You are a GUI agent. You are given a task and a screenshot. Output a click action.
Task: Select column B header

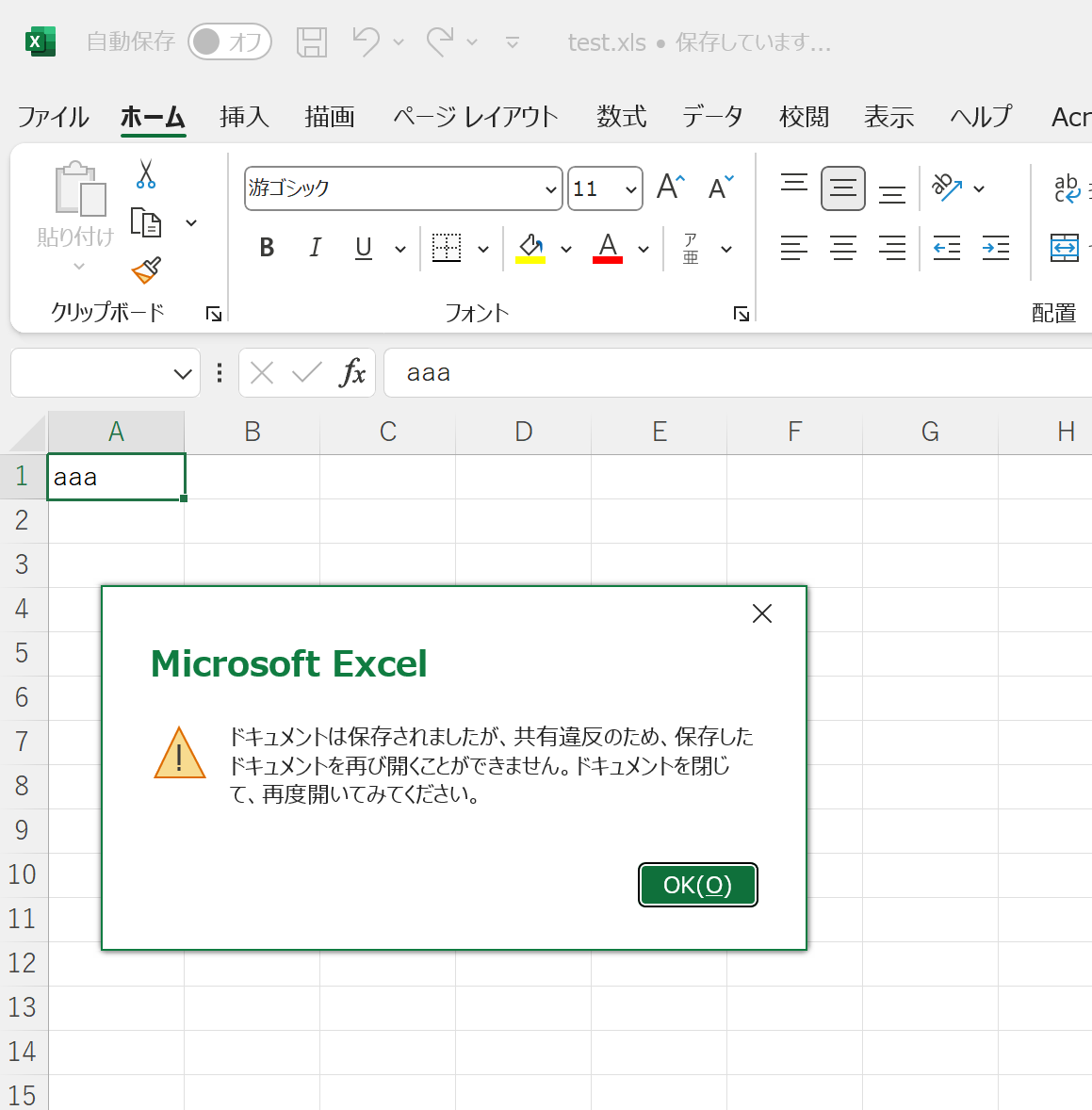tap(252, 432)
